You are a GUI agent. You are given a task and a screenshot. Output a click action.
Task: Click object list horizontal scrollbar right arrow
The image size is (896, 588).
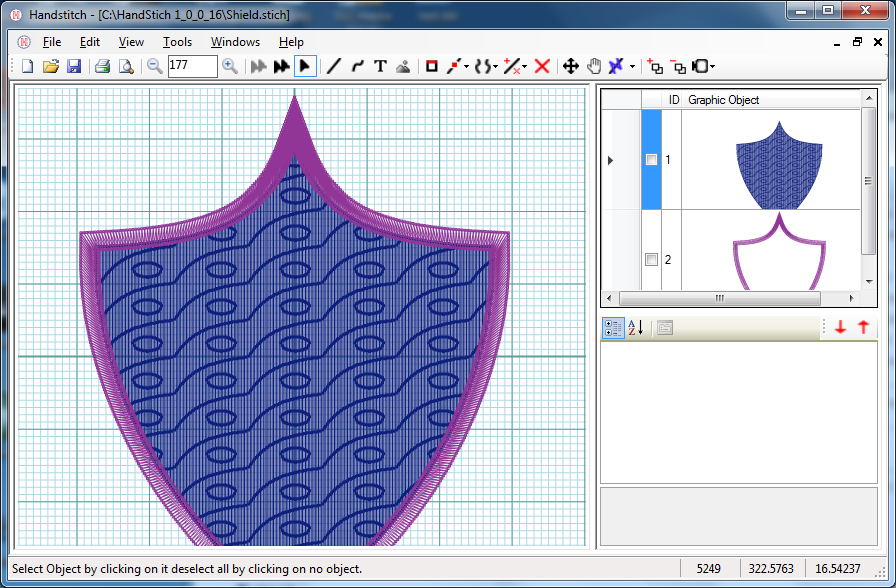[x=851, y=298]
